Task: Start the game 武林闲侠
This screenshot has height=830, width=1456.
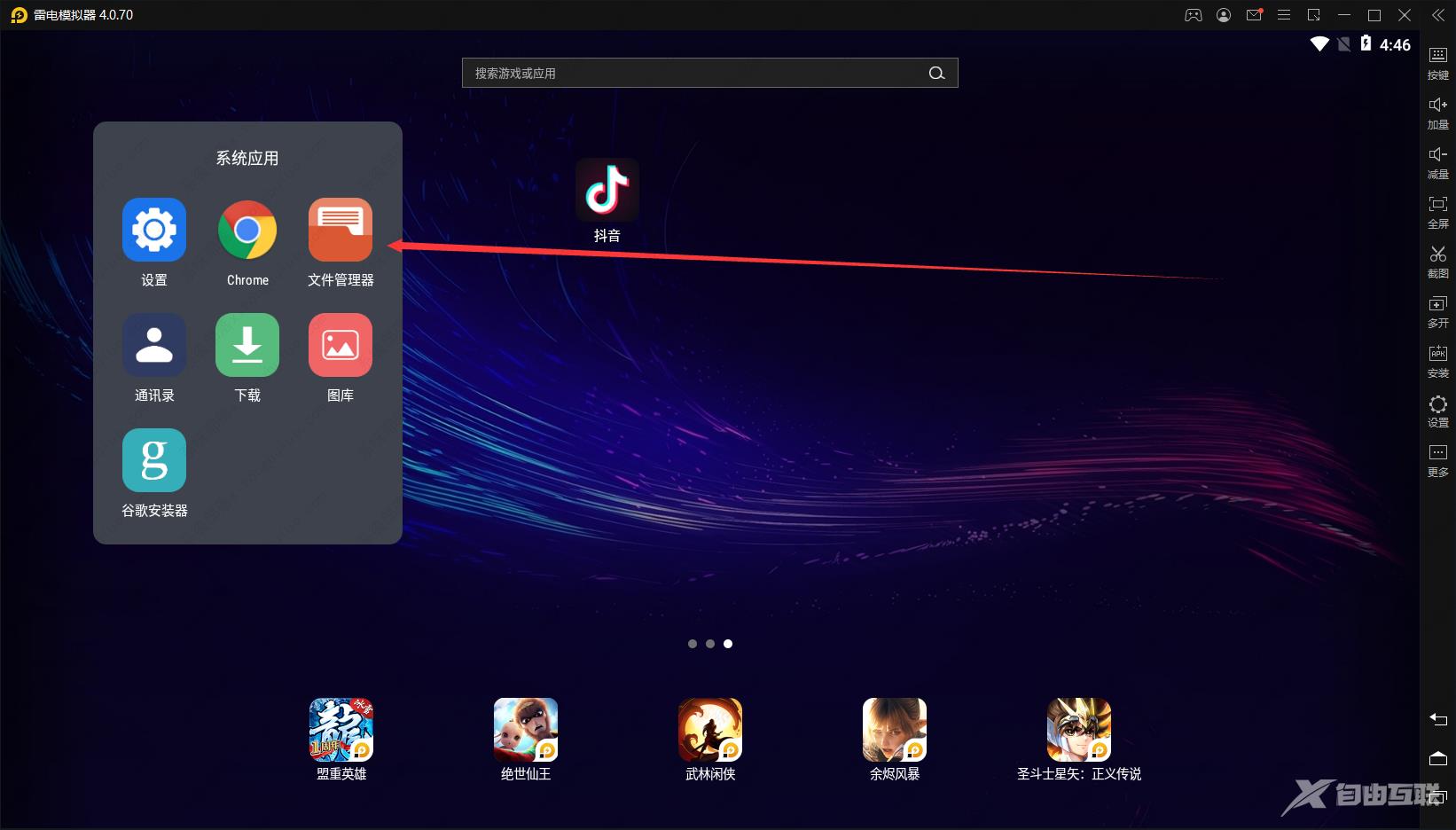Action: point(710,730)
